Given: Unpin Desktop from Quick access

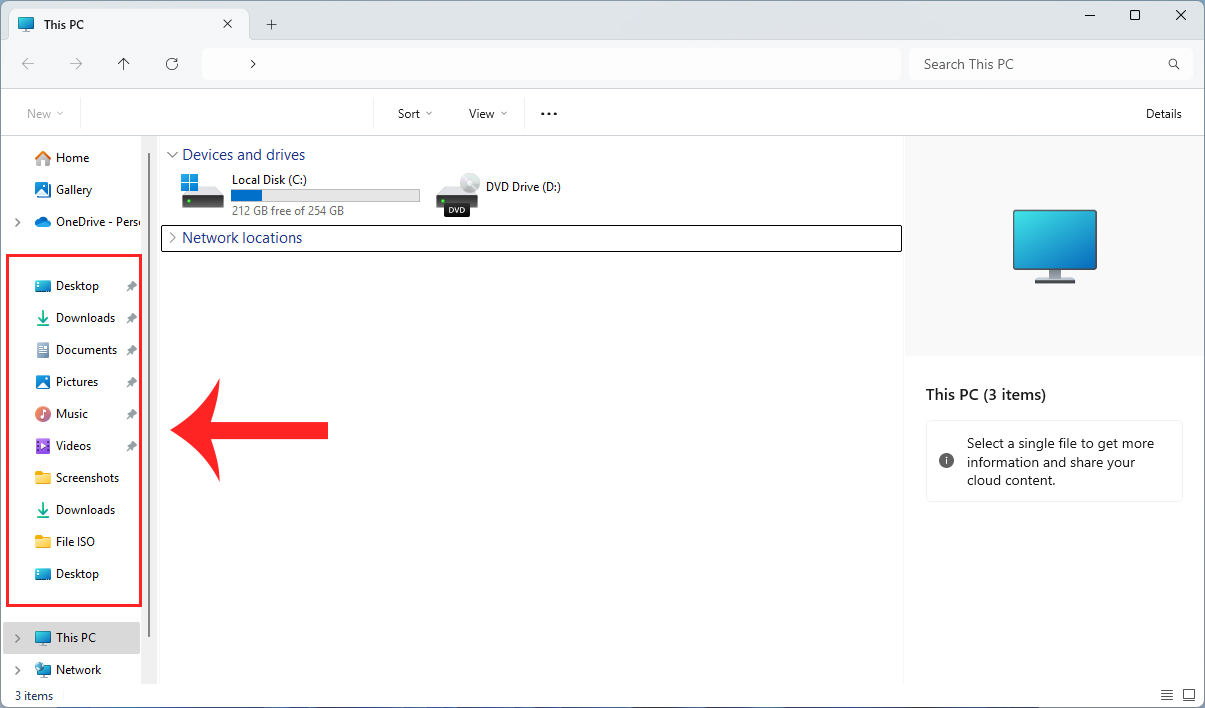Looking at the screenshot, I should click(130, 285).
